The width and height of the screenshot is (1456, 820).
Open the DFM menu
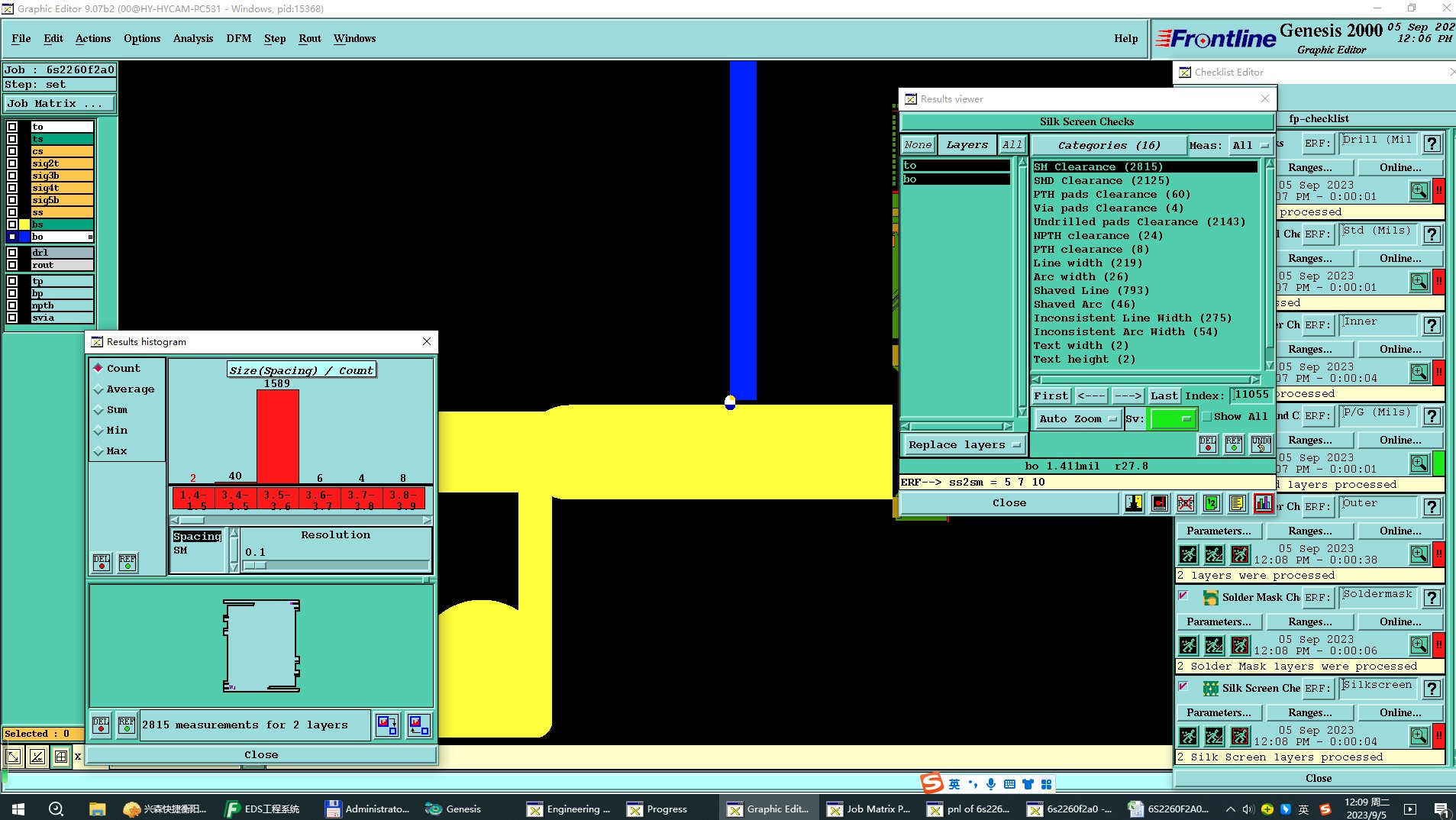(x=239, y=38)
